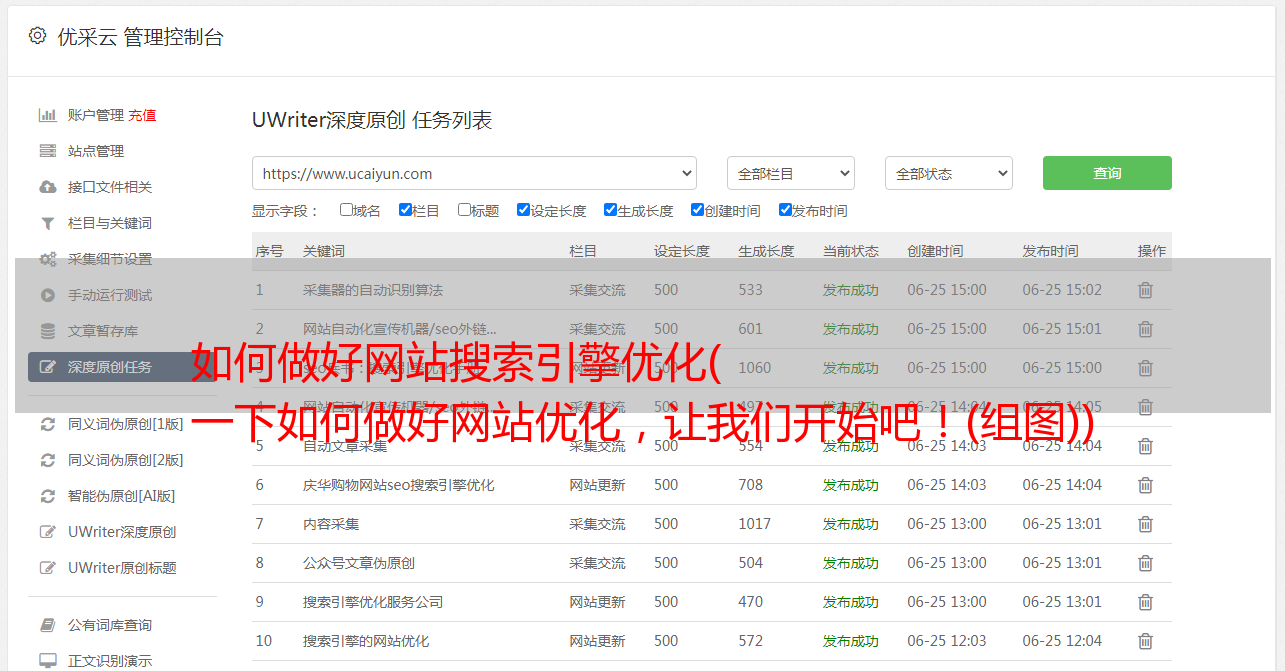
Task: Uncheck the 设定长度 field checkbox
Action: (x=523, y=210)
